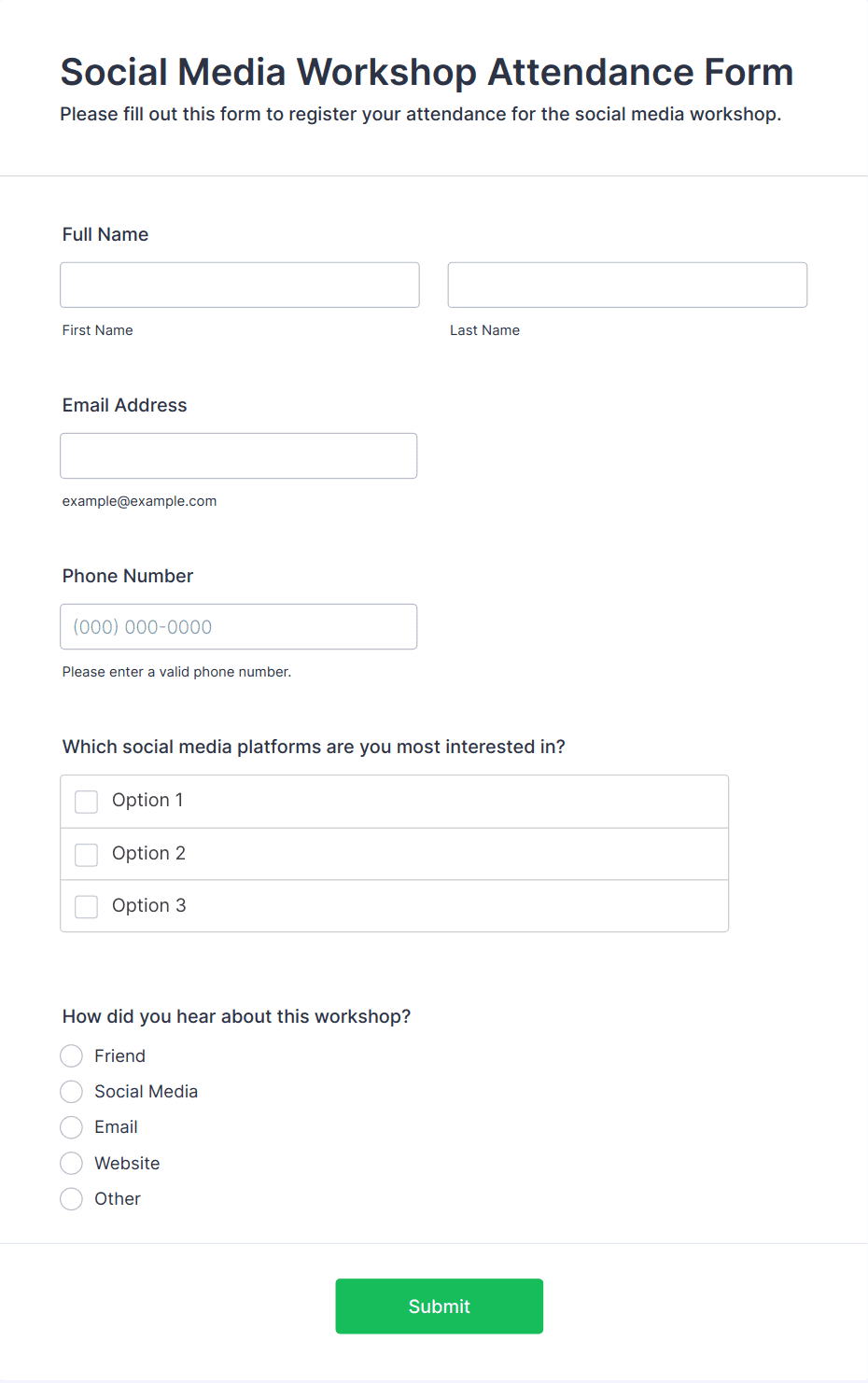
Task: Click the First Name input field
Action: click(x=240, y=285)
